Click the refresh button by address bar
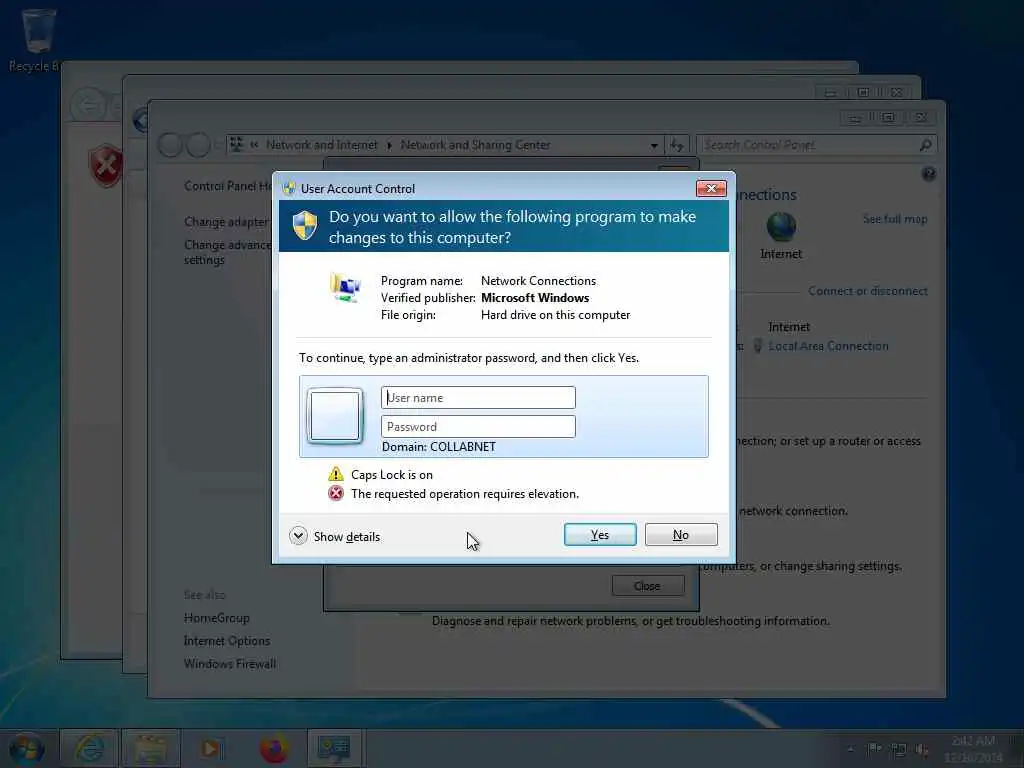The height and width of the screenshot is (768, 1024). pos(677,145)
